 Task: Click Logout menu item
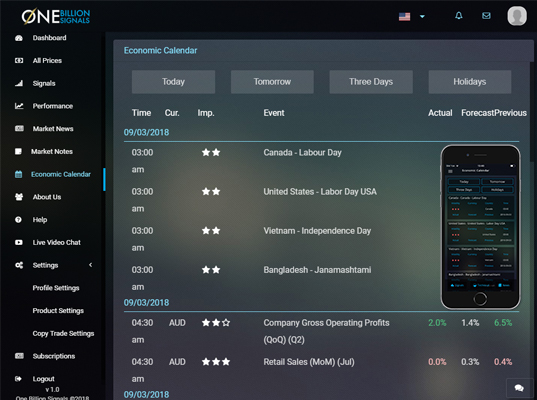coord(43,379)
